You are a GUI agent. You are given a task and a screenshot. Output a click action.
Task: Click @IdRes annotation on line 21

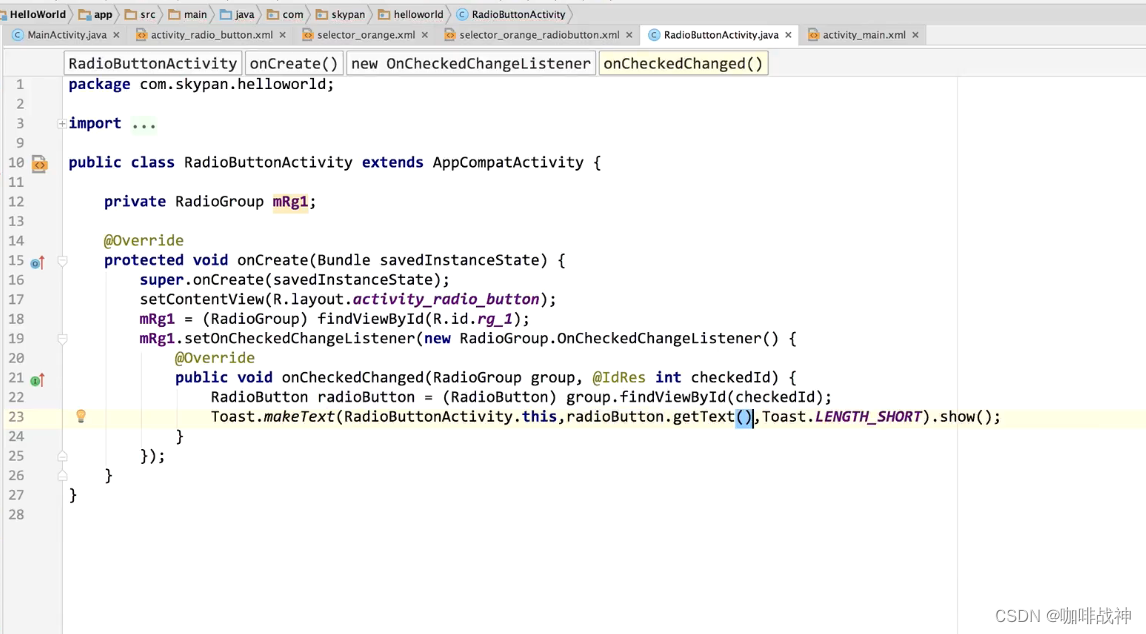(x=618, y=377)
